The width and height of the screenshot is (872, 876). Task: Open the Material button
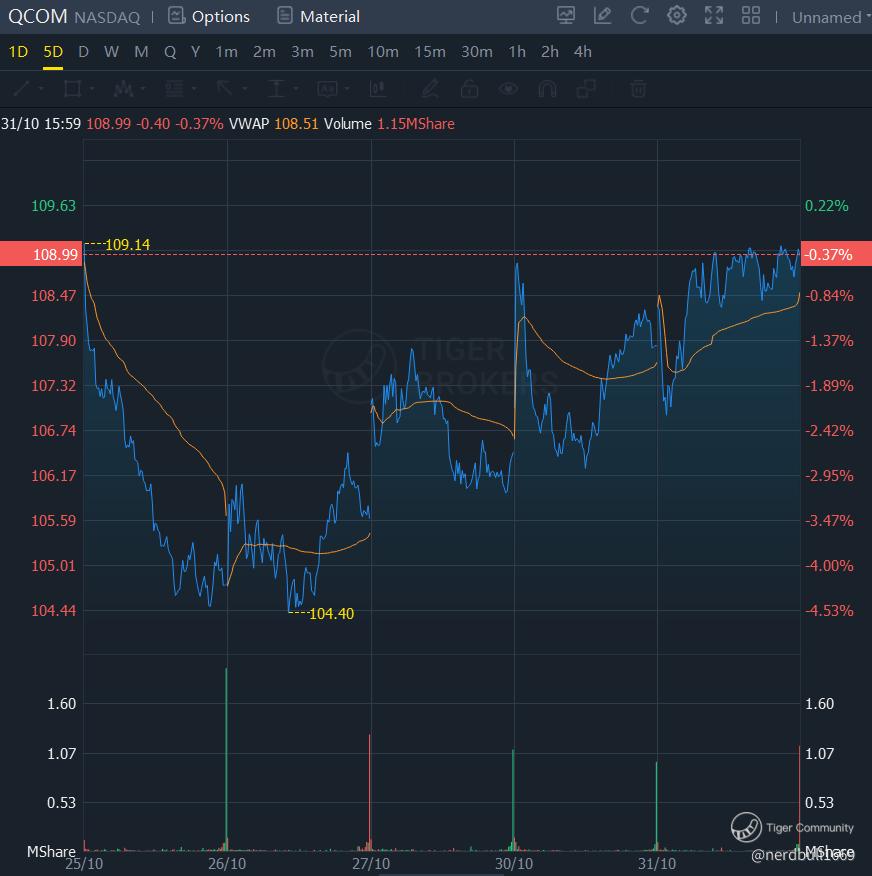point(319,16)
